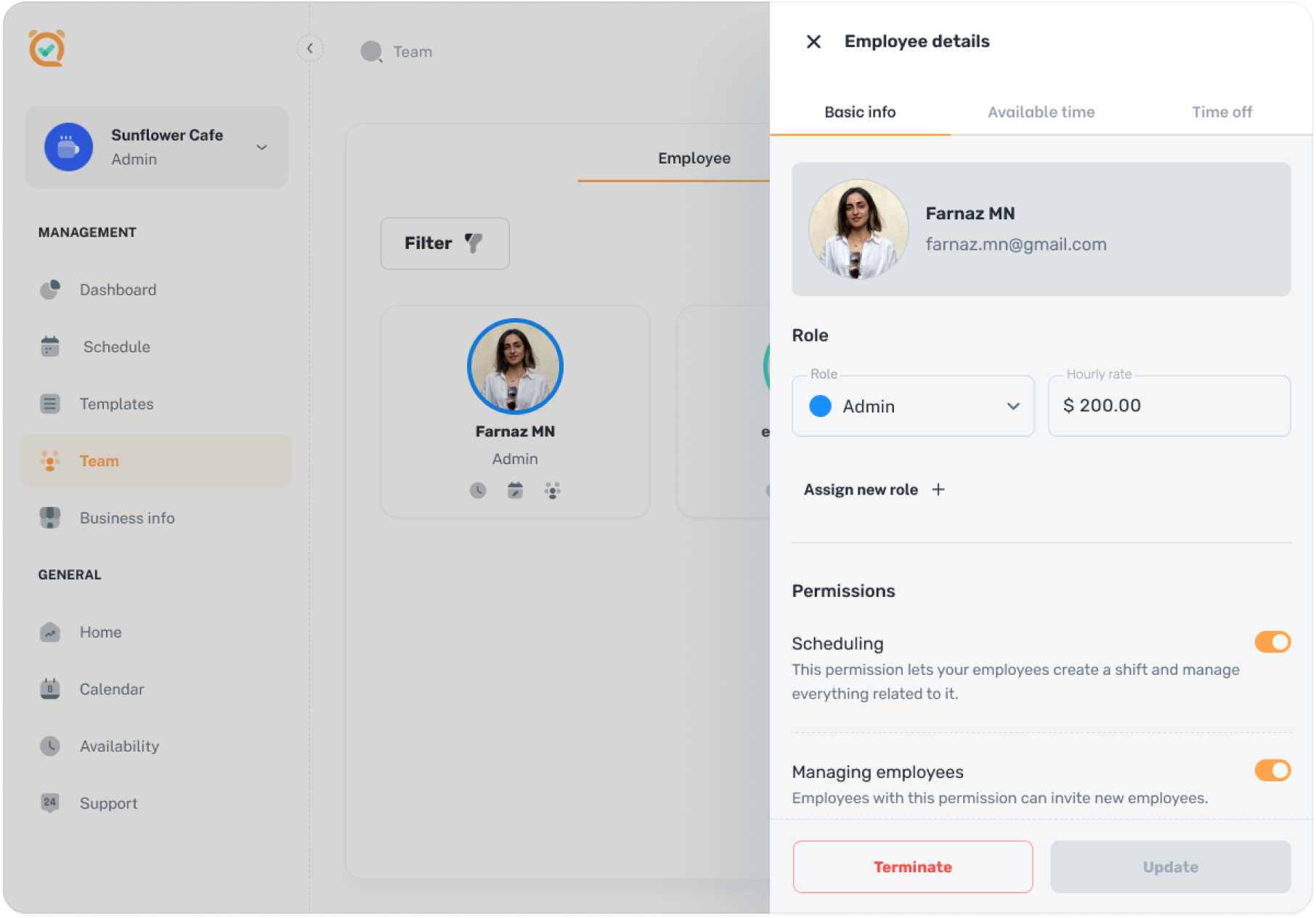Click the calendar icon on Farnaz's card
Screen dimensions: 1316x918
515,490
